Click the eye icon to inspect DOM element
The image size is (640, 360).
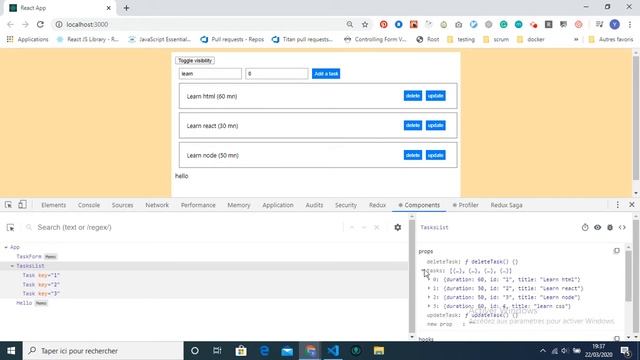(598, 227)
